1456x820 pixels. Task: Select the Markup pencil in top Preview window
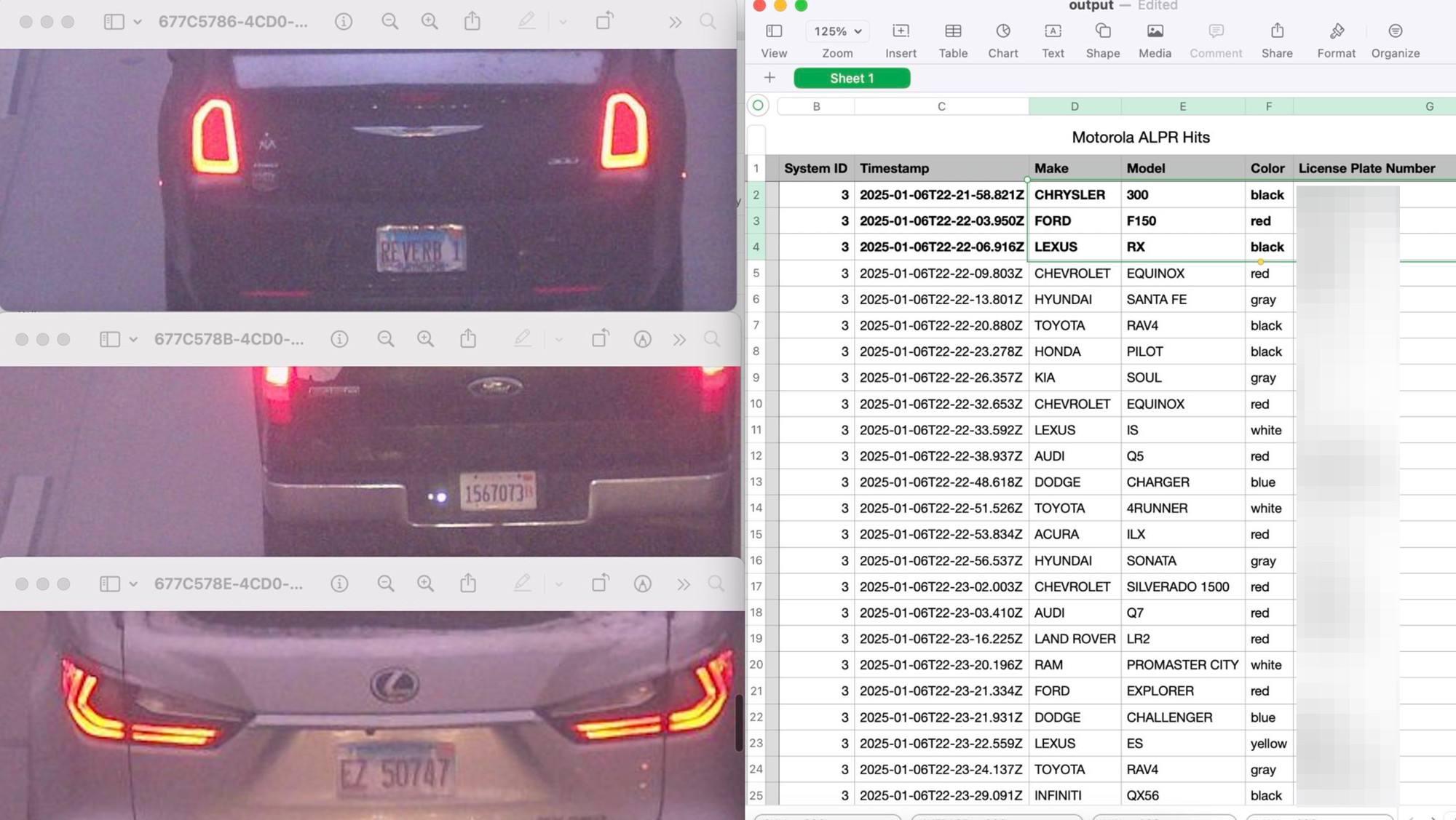point(526,21)
